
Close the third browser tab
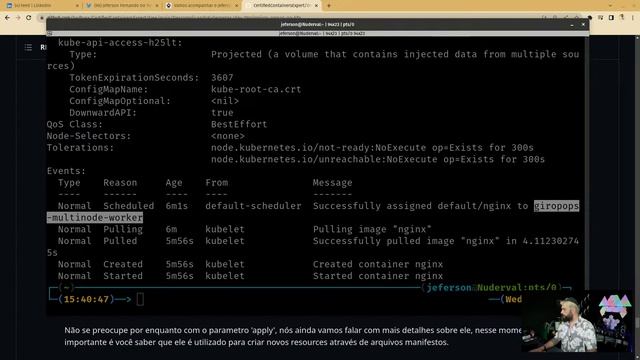236,6
